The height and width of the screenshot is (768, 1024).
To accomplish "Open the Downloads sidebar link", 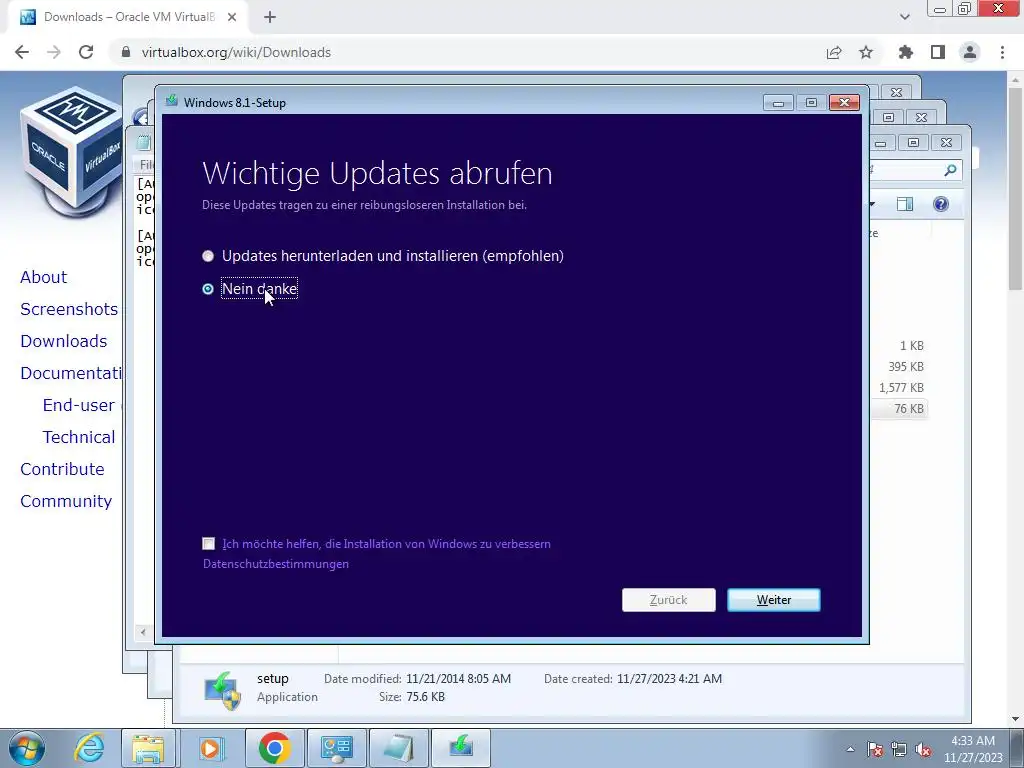I will pyautogui.click(x=63, y=341).
